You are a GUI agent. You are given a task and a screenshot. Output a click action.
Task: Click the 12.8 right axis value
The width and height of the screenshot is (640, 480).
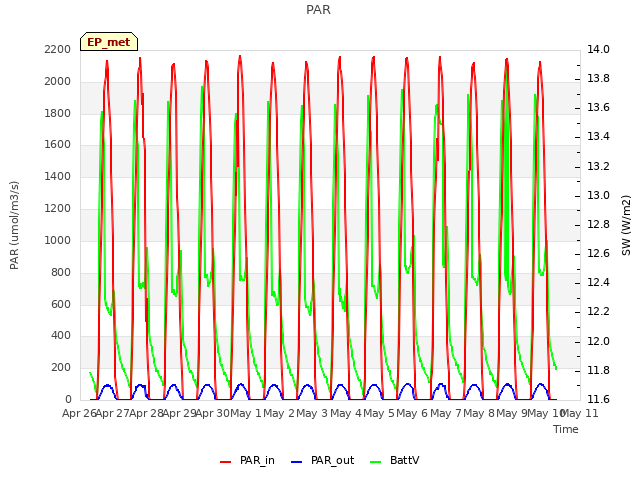[x=598, y=224]
